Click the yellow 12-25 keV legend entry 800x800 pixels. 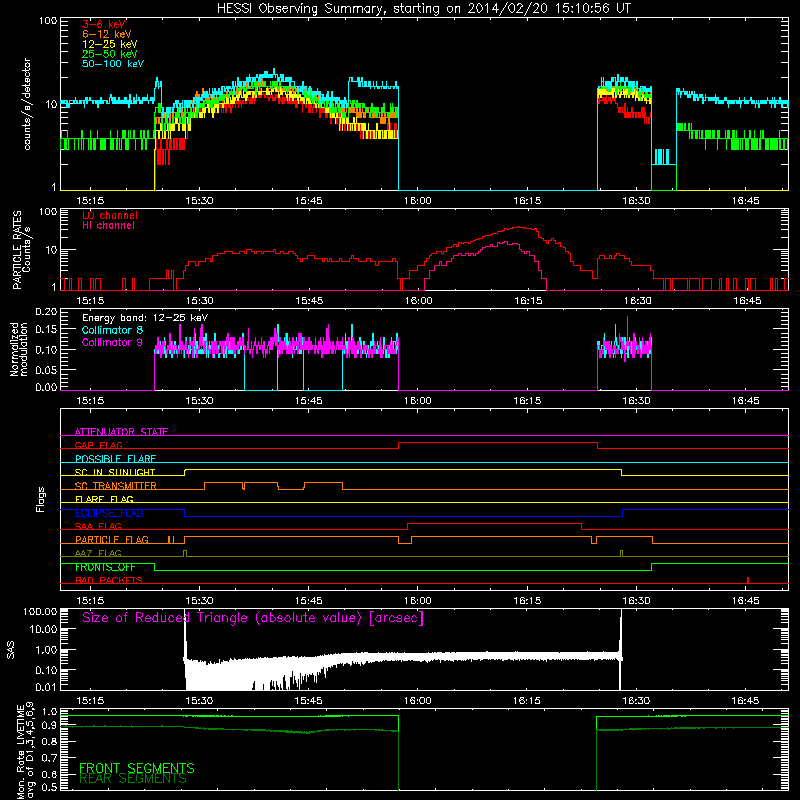pyautogui.click(x=110, y=44)
